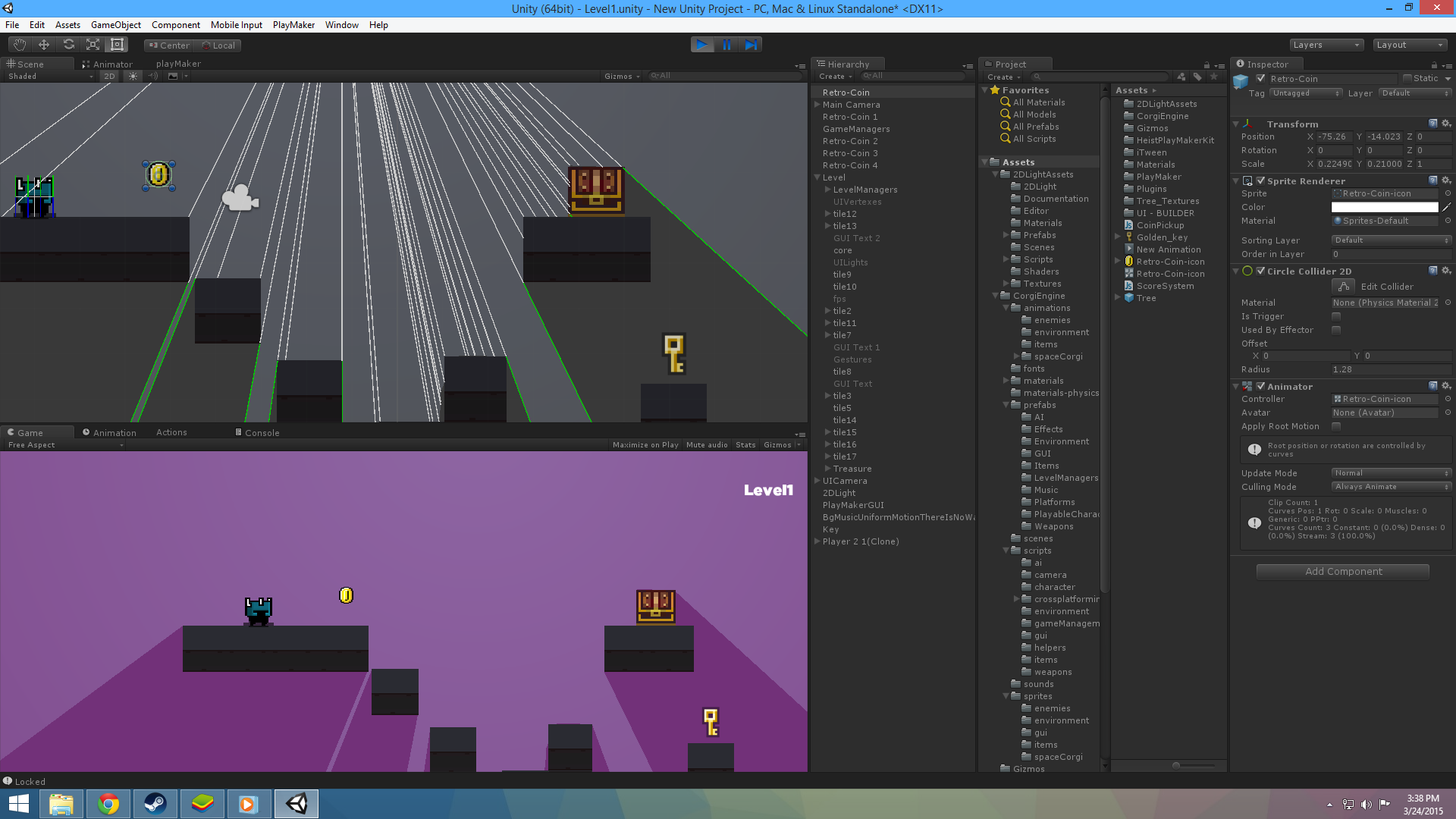1456x819 pixels.
Task: Collapse the Level object in Hierarchy
Action: pos(817,177)
